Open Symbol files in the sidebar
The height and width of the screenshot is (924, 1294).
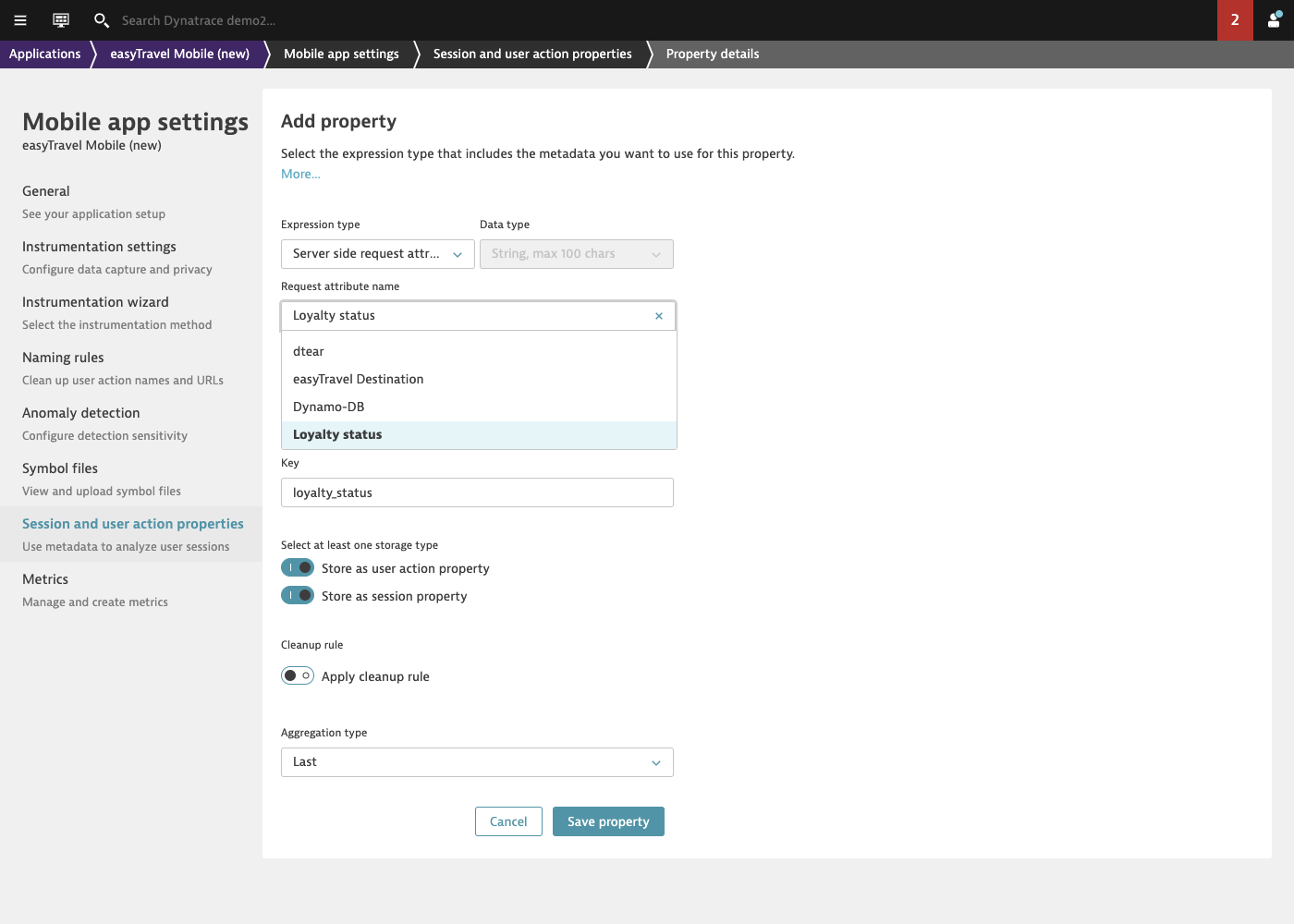[131, 479]
